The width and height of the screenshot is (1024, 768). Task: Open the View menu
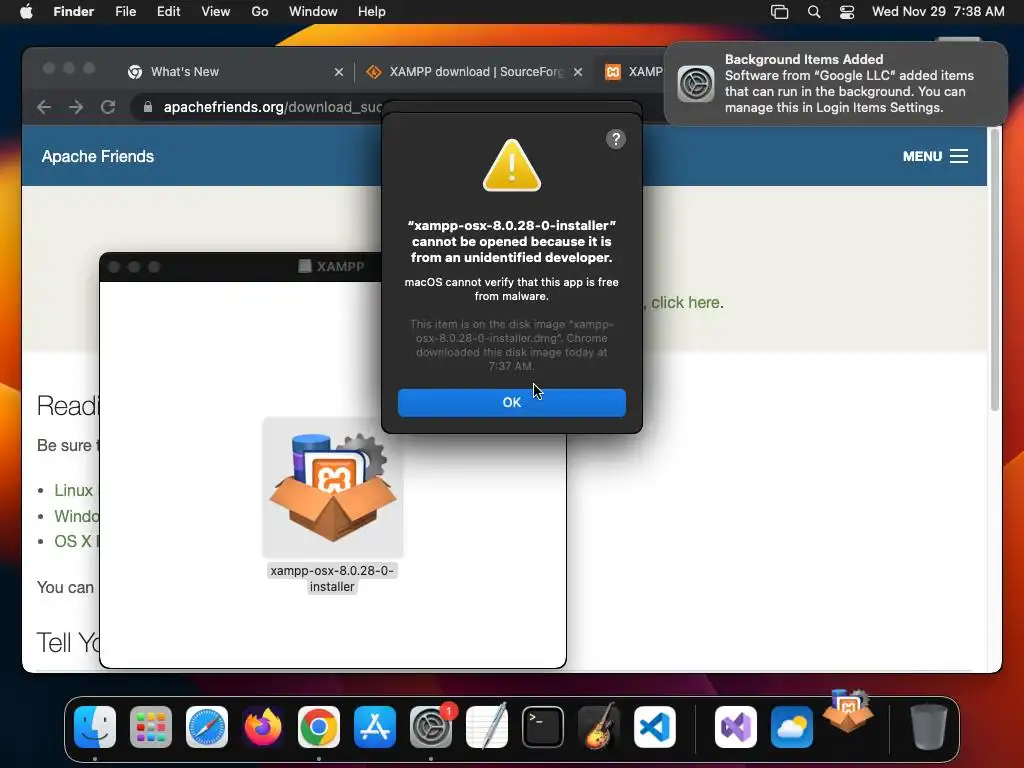click(215, 11)
